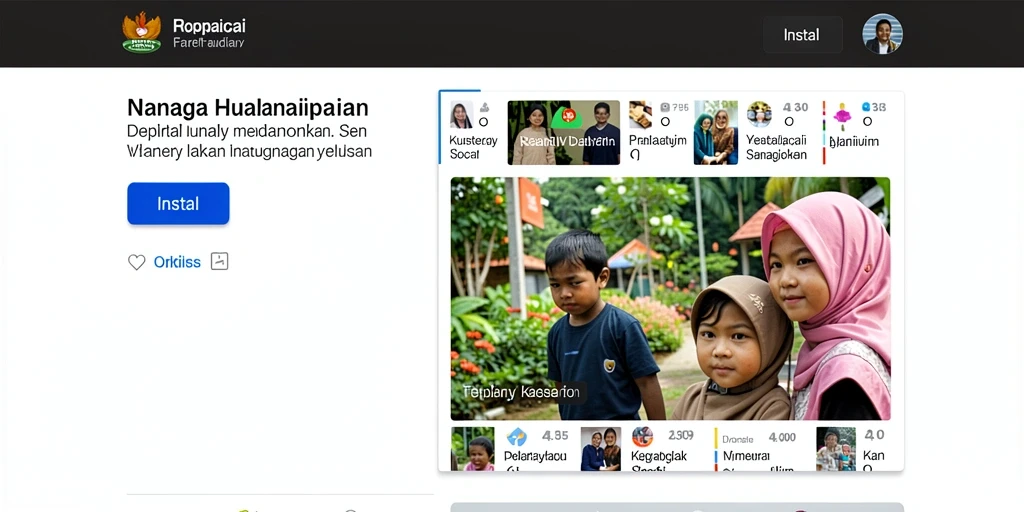The image size is (1024, 512).
Task: Select the Yeatallacali Sanagiokan item
Action: 776,148
